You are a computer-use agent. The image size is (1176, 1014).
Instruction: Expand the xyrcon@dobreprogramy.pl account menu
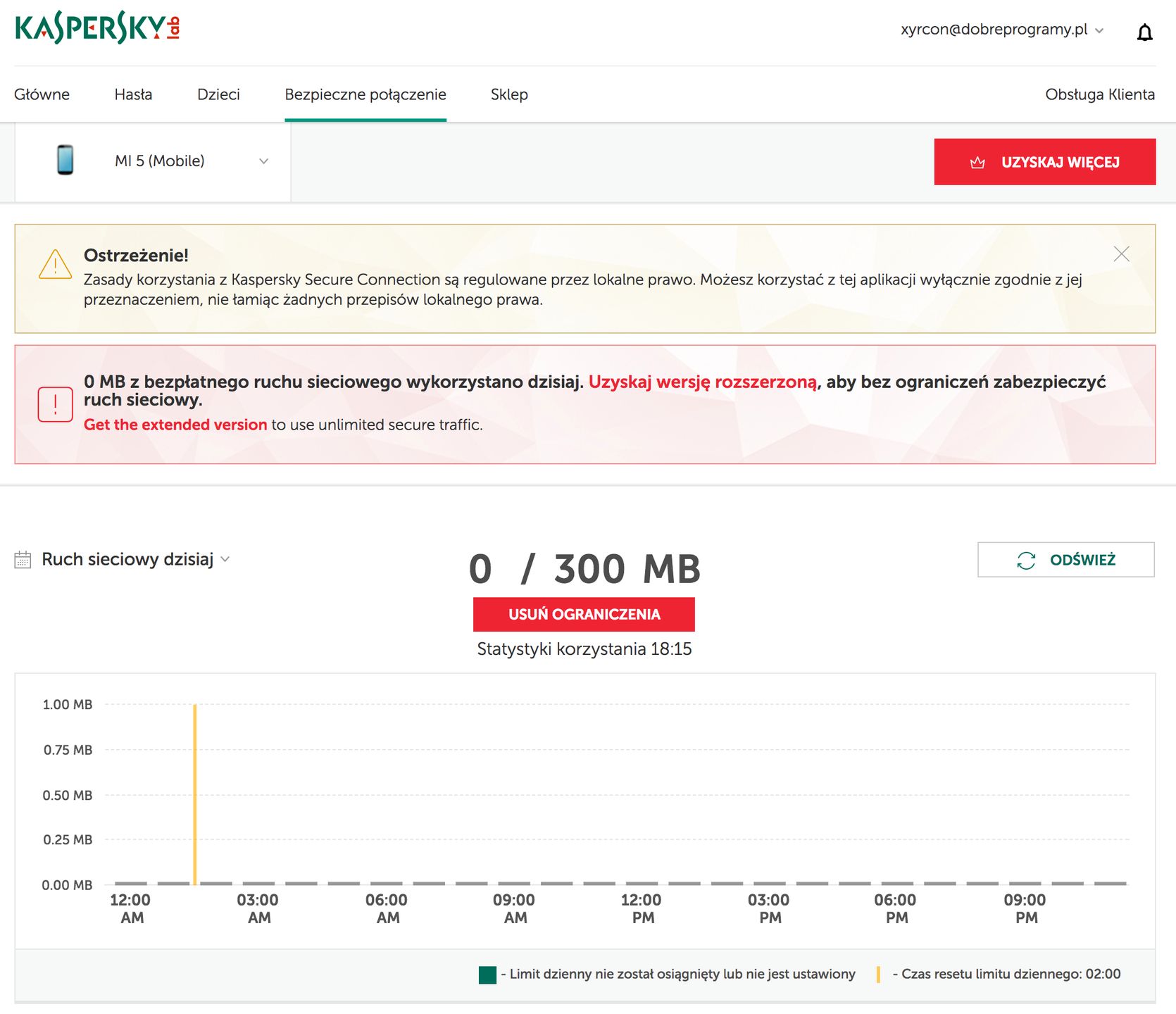[x=1001, y=30]
